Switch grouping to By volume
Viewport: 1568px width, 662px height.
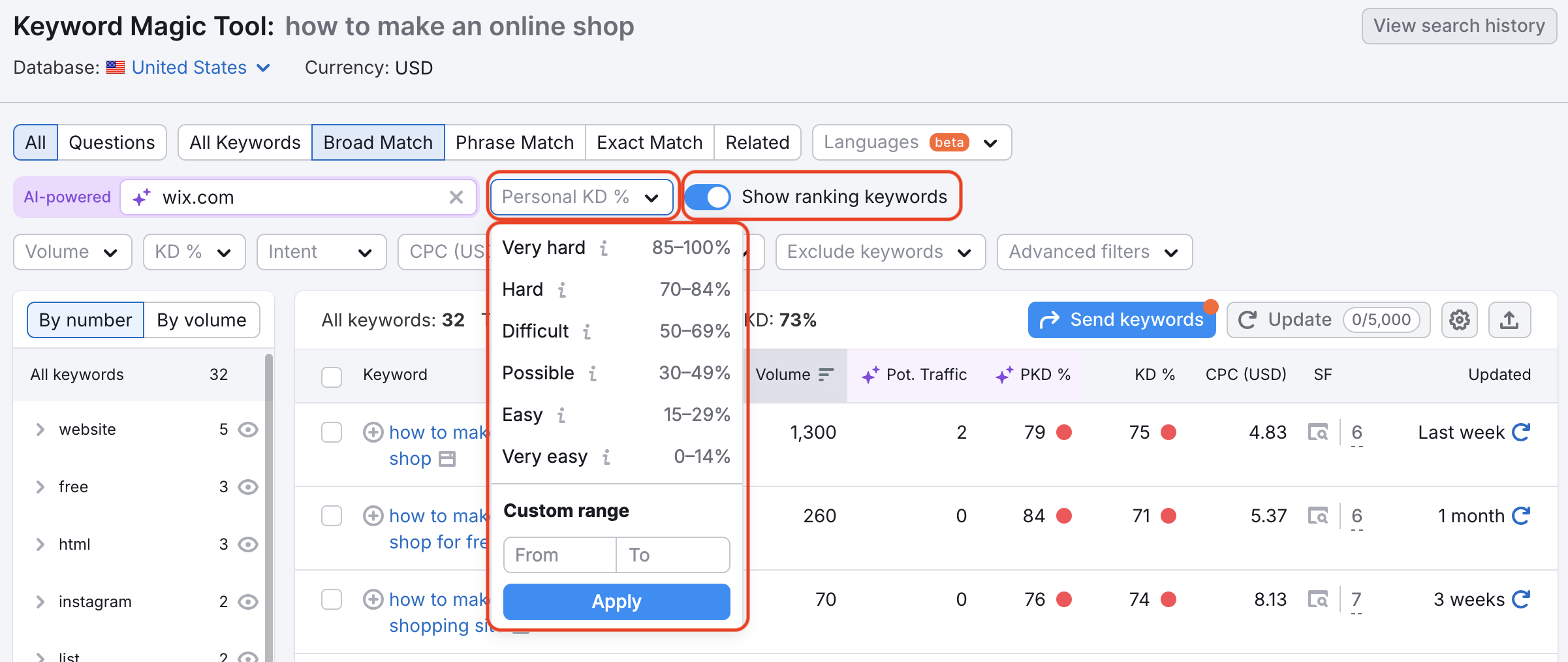[x=202, y=320]
